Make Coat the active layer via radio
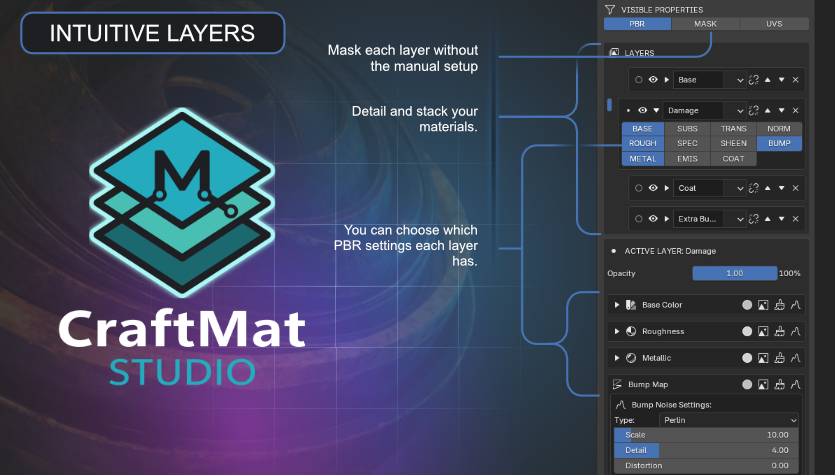Image resolution: width=835 pixels, height=475 pixels. click(638, 188)
